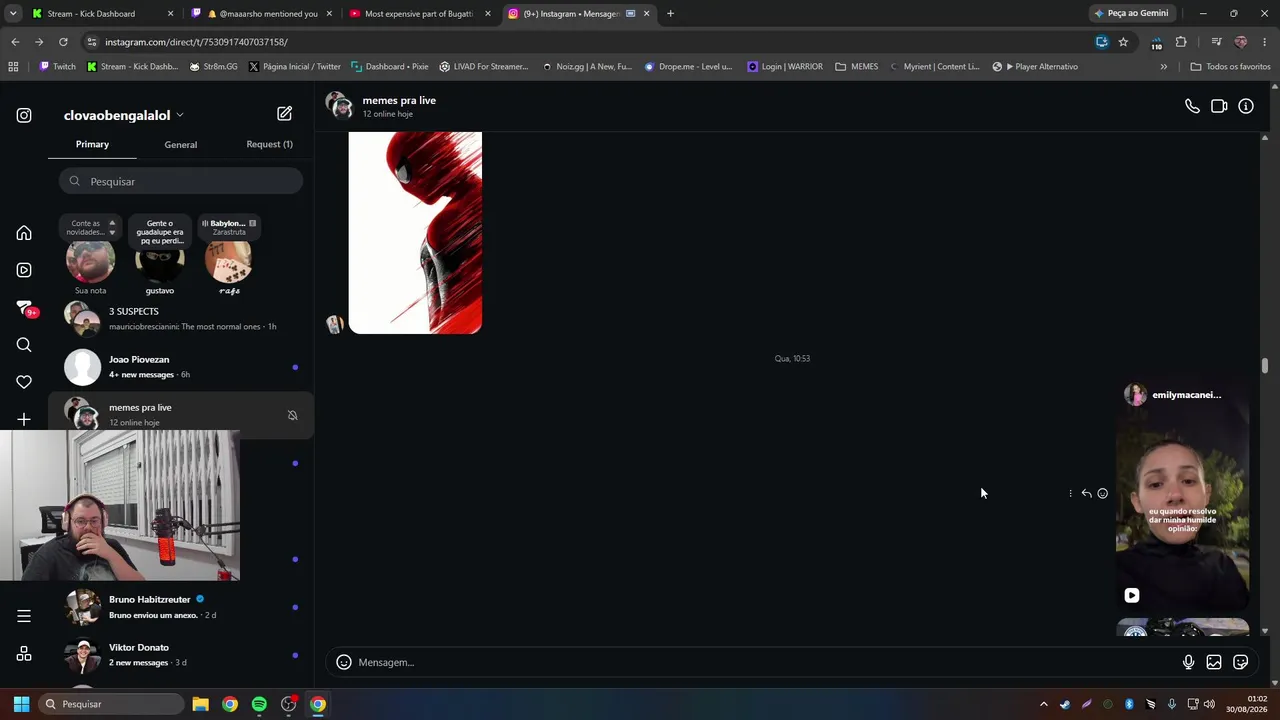Image resolution: width=1280 pixels, height=720 pixels.
Task: Open the hamburger More menu icon
Action: click(x=24, y=616)
